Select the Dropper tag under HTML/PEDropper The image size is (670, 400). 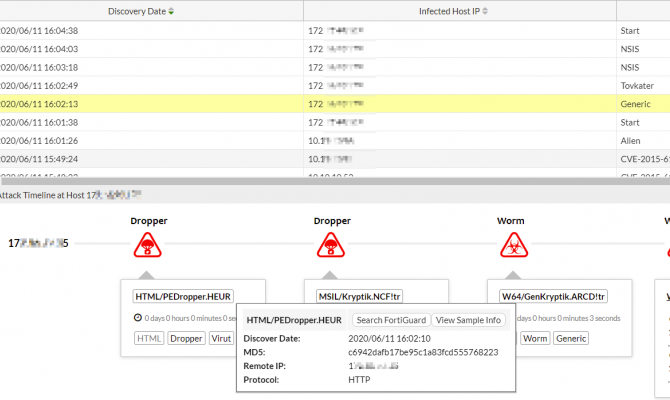tap(186, 338)
